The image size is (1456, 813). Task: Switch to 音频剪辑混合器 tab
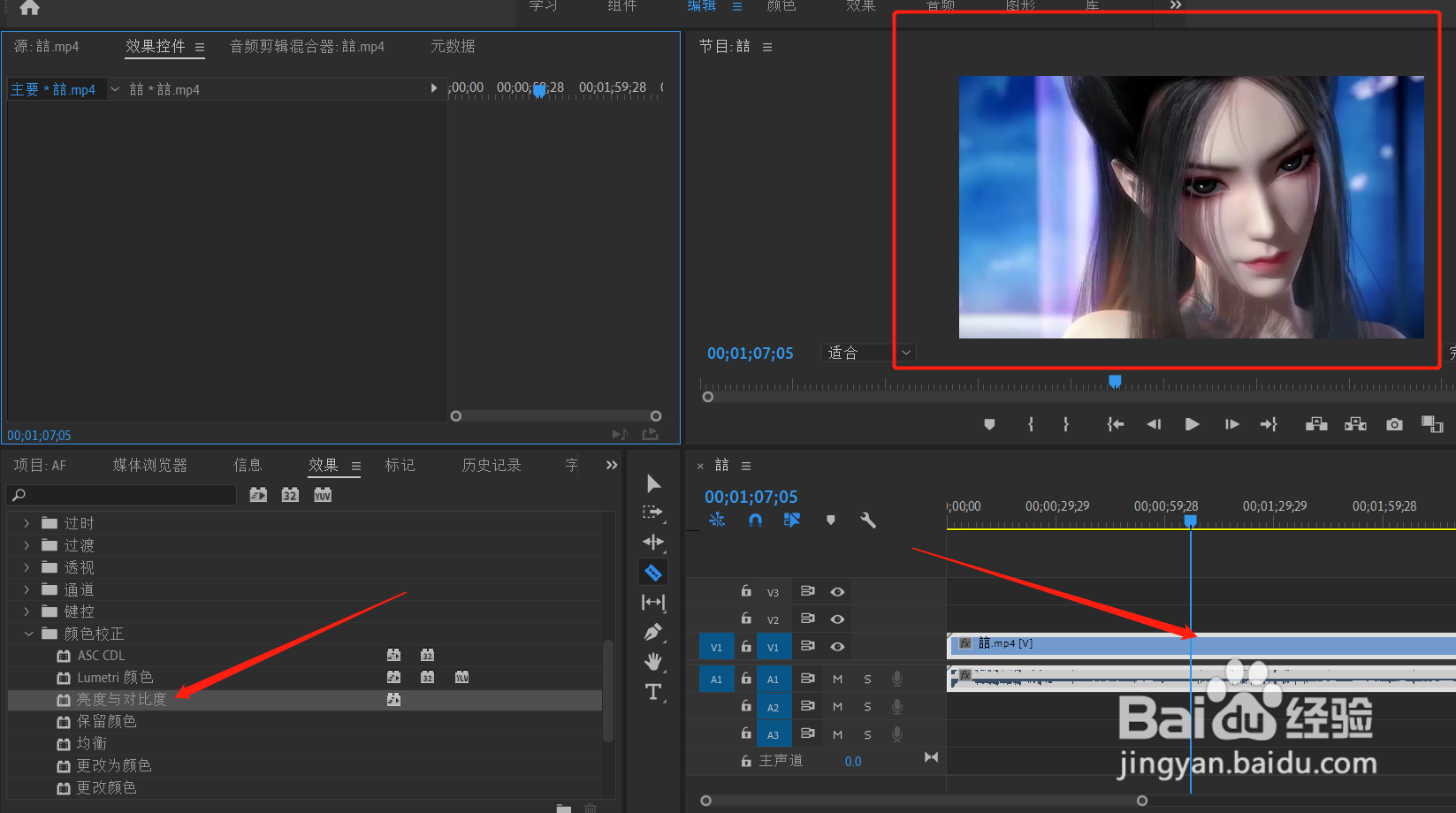[x=307, y=46]
